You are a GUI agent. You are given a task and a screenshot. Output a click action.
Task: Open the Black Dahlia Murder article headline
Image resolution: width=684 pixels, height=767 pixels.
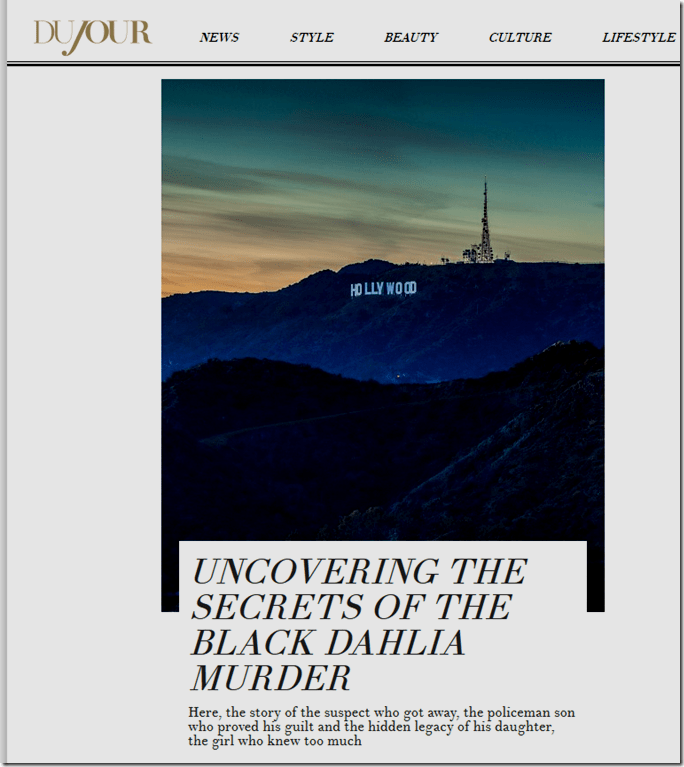pos(358,624)
